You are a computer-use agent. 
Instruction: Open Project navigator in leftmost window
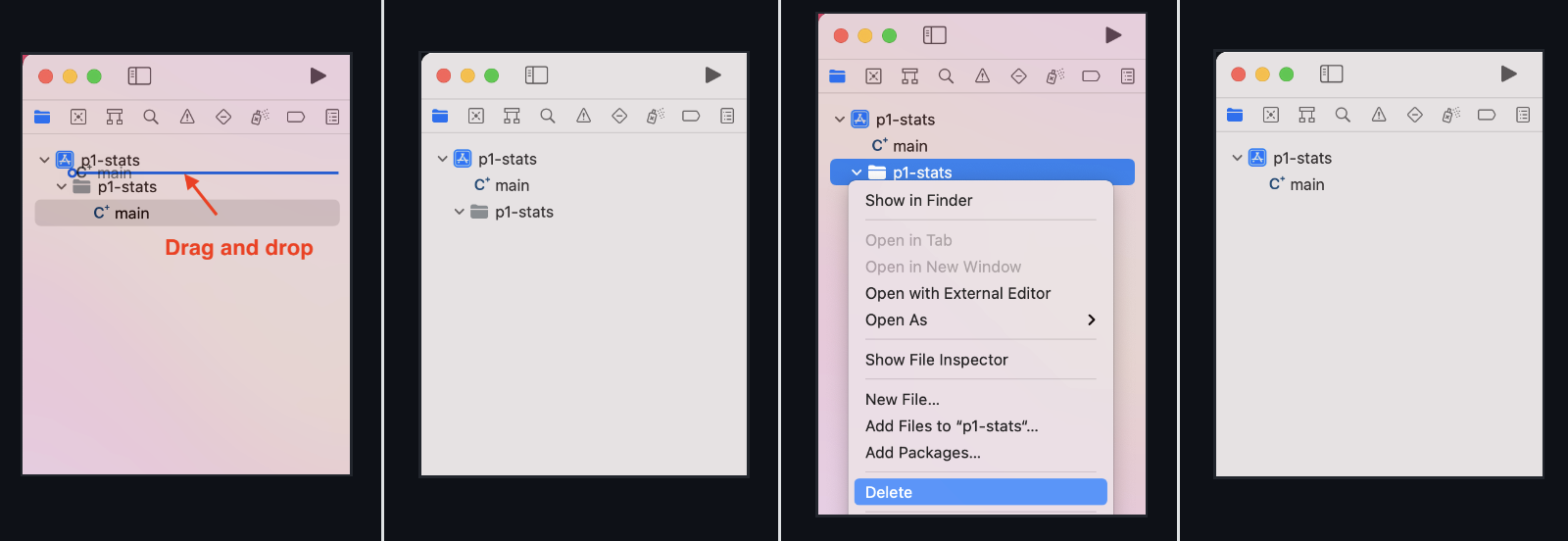(42, 117)
